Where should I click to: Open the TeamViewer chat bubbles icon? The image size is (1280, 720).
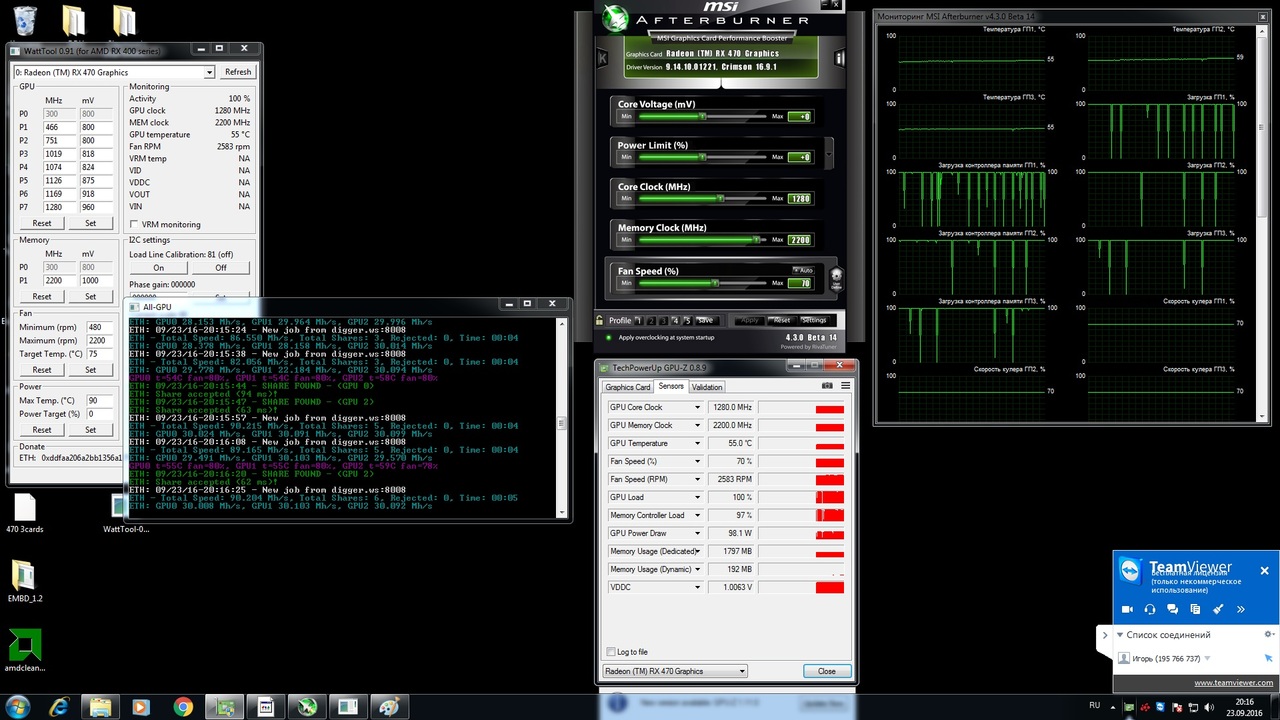1173,609
